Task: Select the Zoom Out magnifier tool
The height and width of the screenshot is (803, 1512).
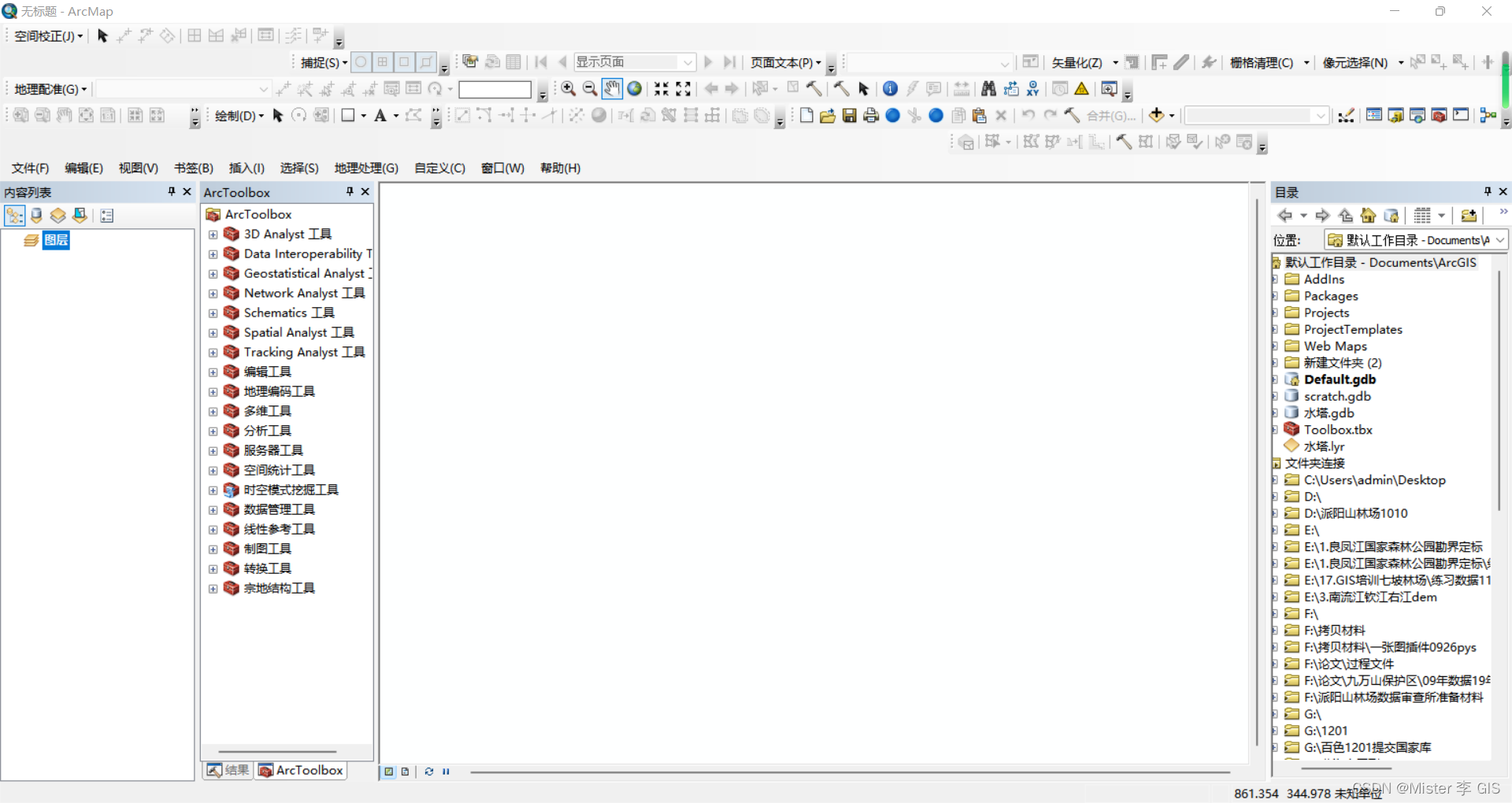Action: coord(590,89)
